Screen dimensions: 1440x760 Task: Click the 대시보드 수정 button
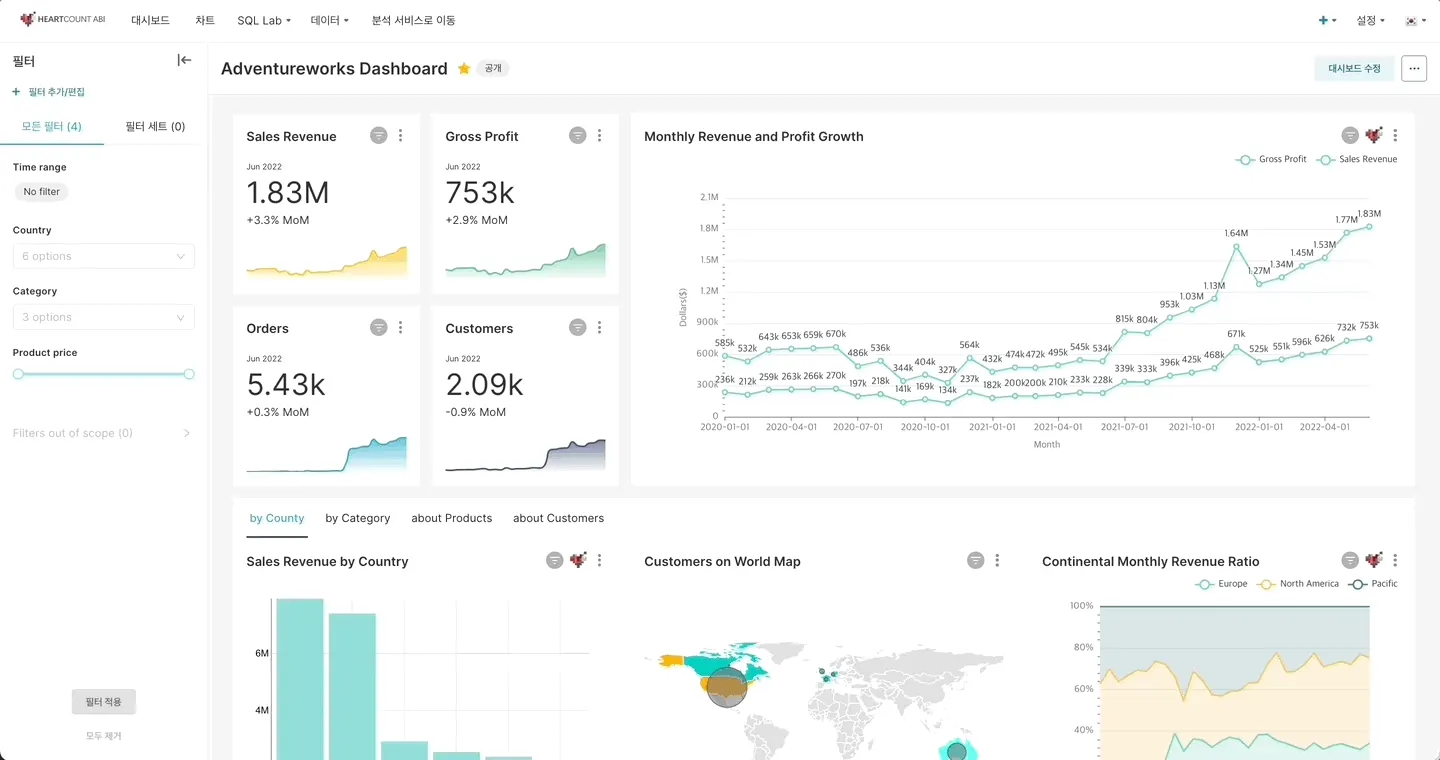1354,68
